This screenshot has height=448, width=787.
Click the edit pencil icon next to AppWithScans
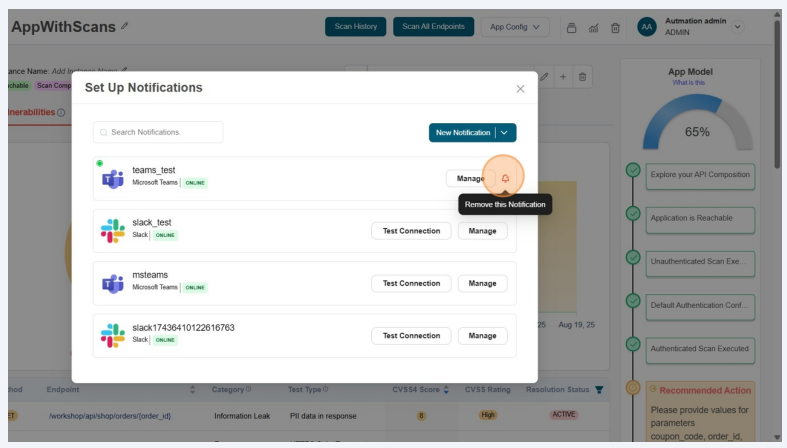coord(125,27)
